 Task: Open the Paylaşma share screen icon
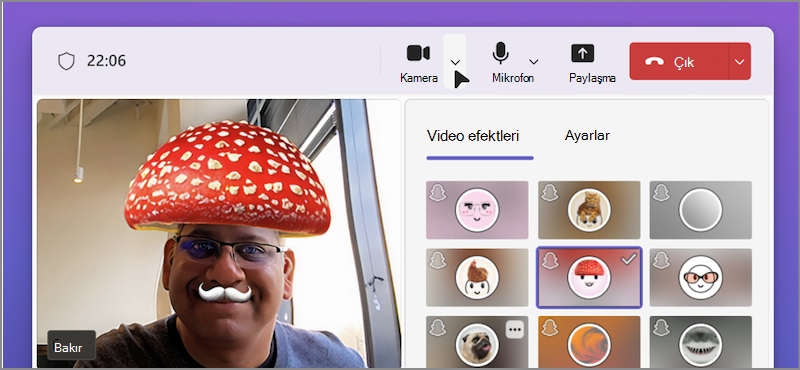583,53
